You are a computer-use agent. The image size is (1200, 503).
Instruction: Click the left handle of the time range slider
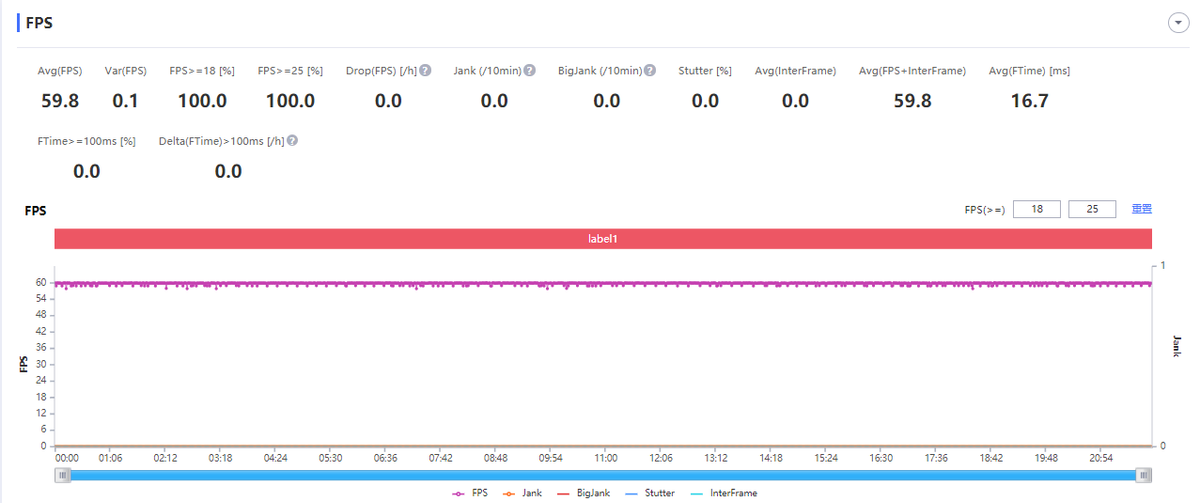(x=63, y=475)
